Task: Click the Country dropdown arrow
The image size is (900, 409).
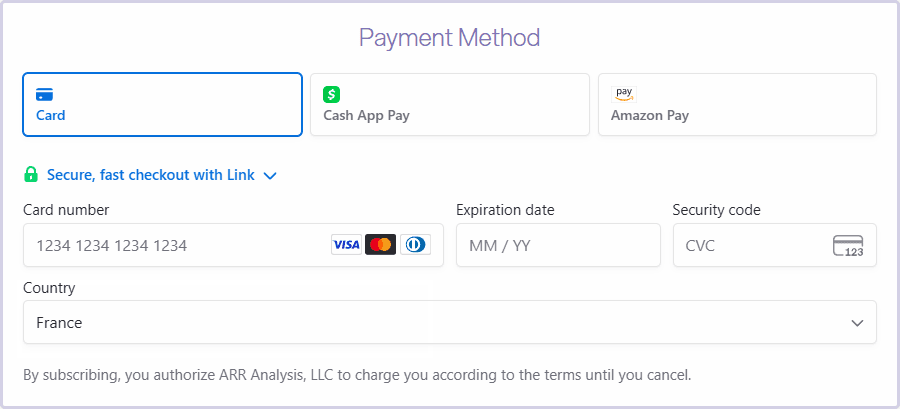Action: [x=857, y=323]
